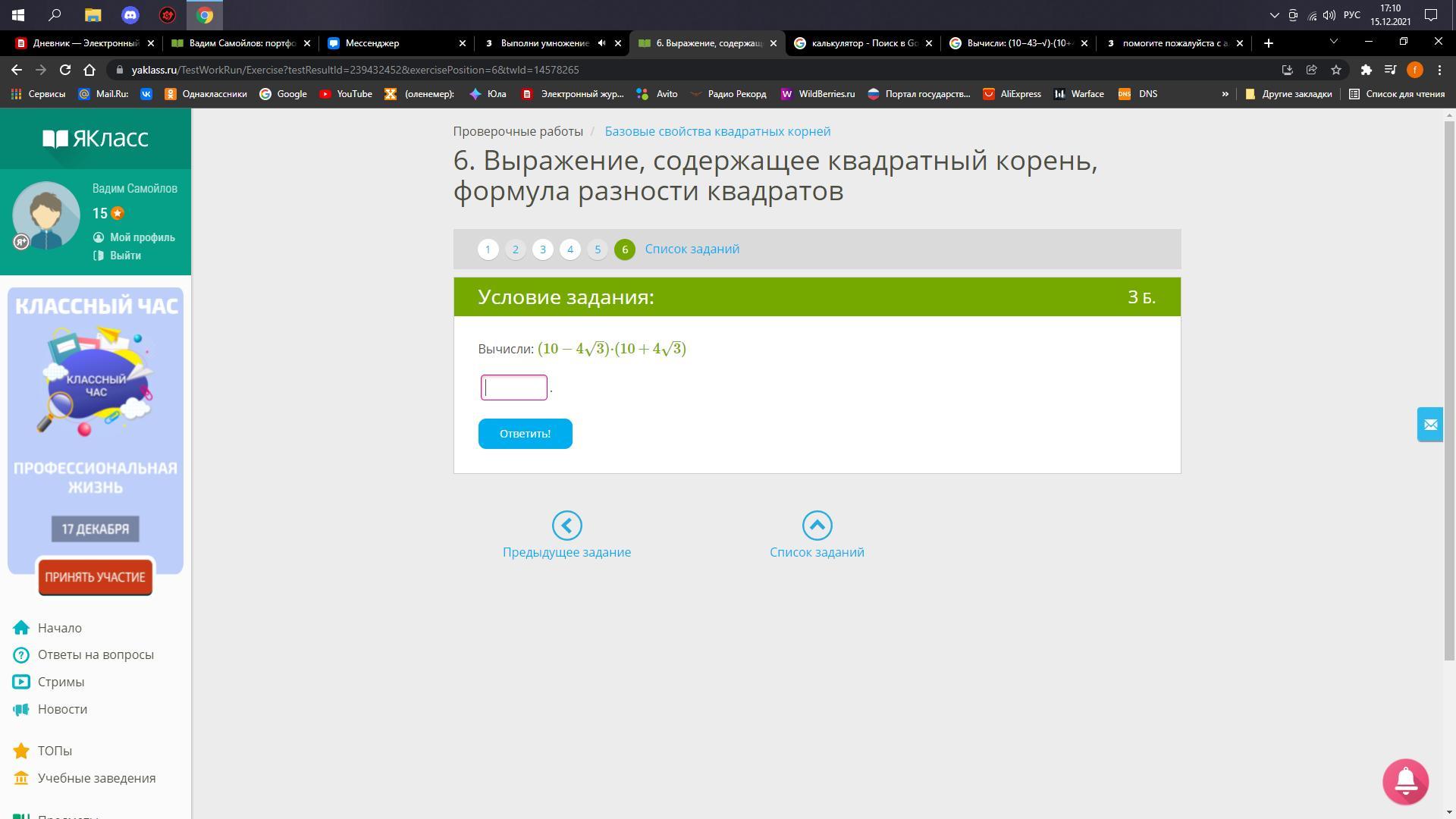The width and height of the screenshot is (1456, 819).
Task: Go to task number 3
Action: click(x=542, y=249)
